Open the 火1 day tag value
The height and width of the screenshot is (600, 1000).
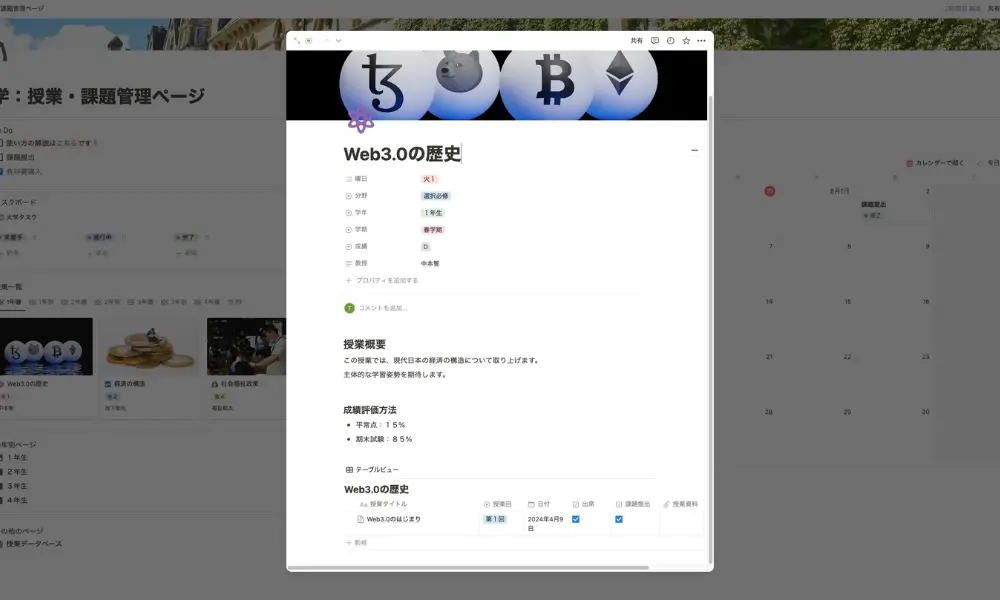(429, 179)
